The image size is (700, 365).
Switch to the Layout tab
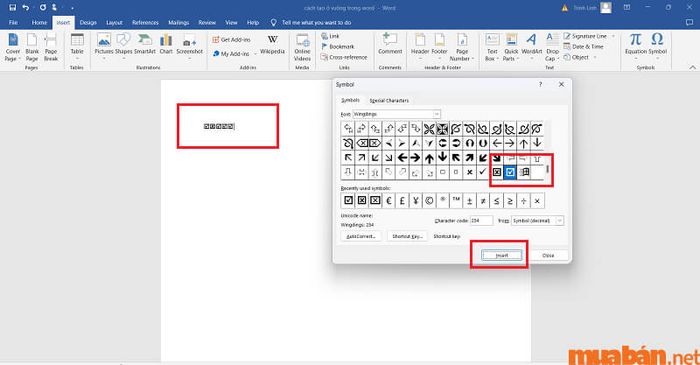pos(114,22)
